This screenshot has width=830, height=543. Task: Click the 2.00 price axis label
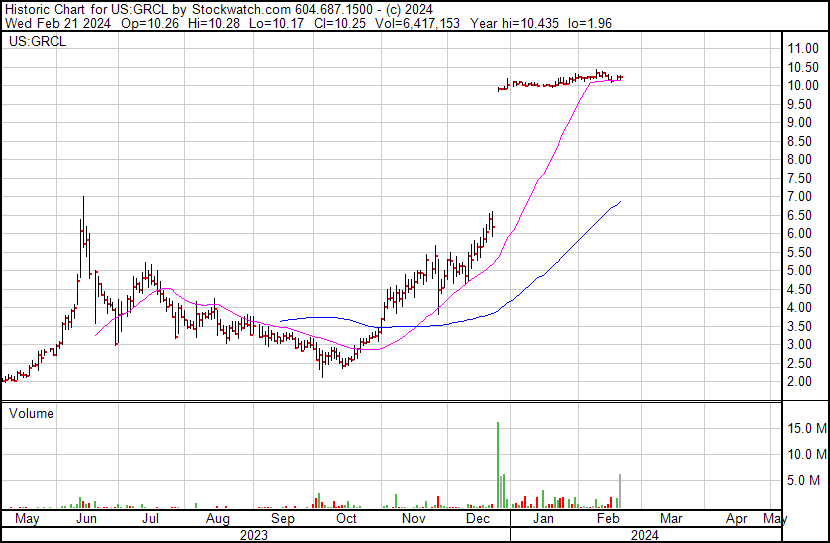[x=799, y=382]
